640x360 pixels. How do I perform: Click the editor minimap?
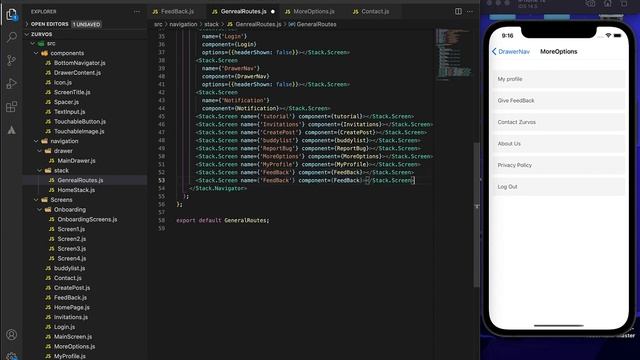click(x=453, y=53)
